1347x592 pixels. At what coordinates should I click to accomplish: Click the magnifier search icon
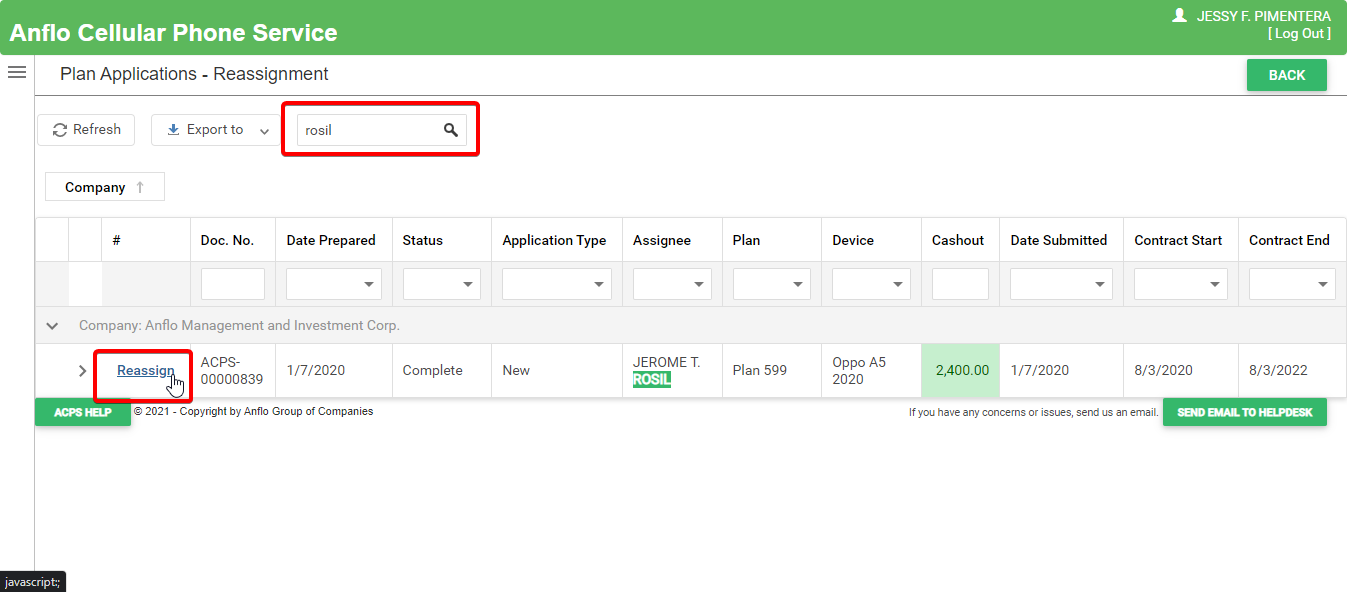point(451,130)
